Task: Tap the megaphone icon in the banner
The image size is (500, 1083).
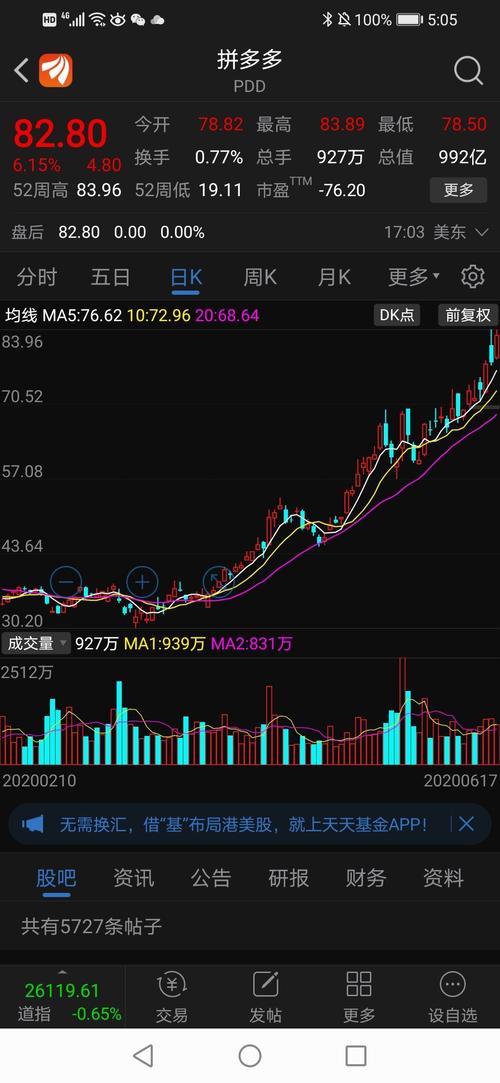Action: [x=32, y=823]
